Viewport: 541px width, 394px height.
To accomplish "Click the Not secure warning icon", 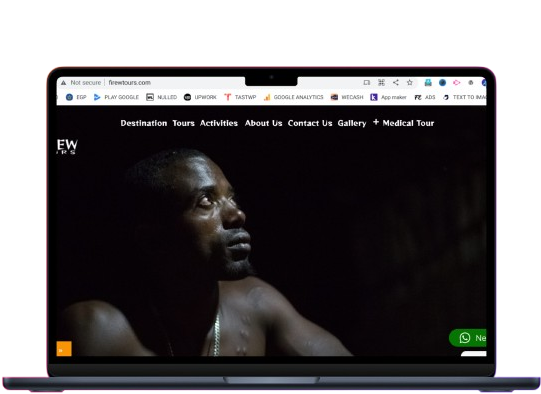I will click(63, 83).
